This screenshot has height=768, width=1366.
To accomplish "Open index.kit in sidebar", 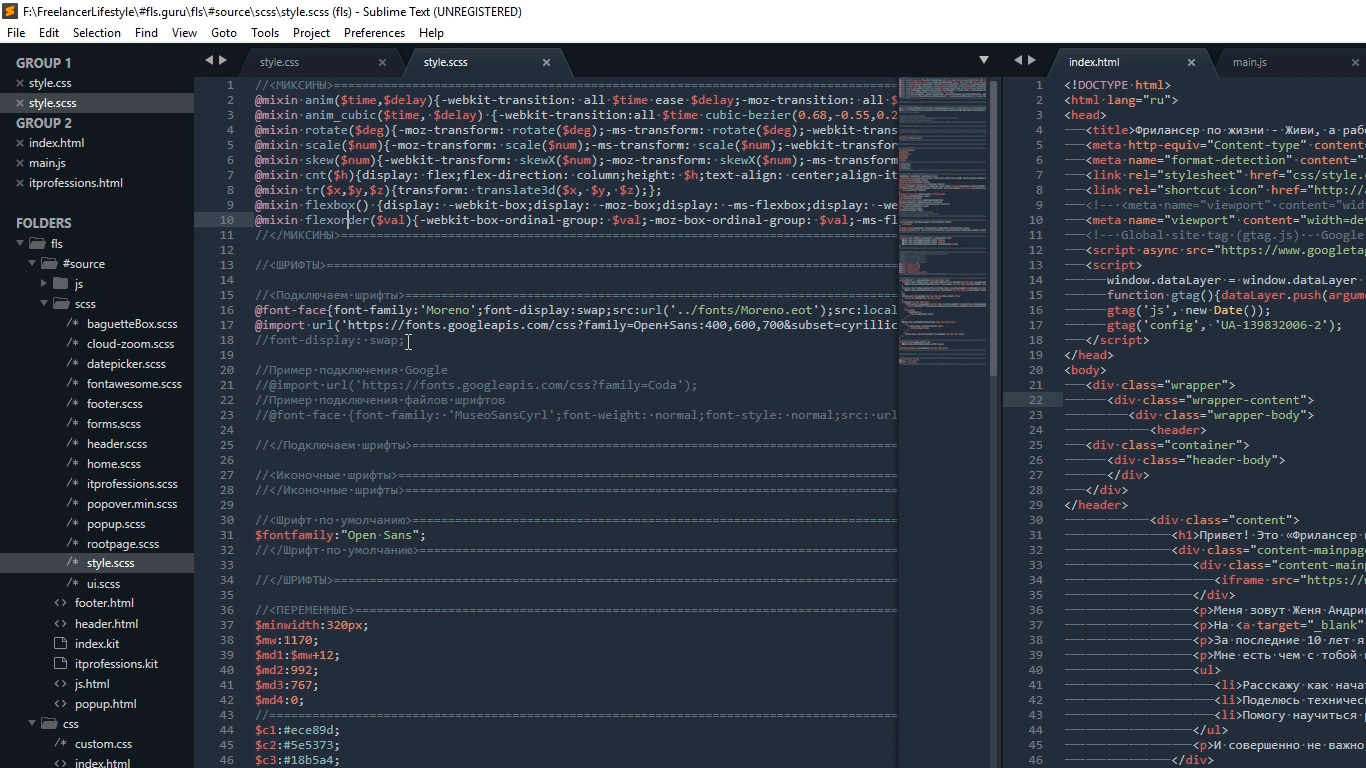I will 96,644.
